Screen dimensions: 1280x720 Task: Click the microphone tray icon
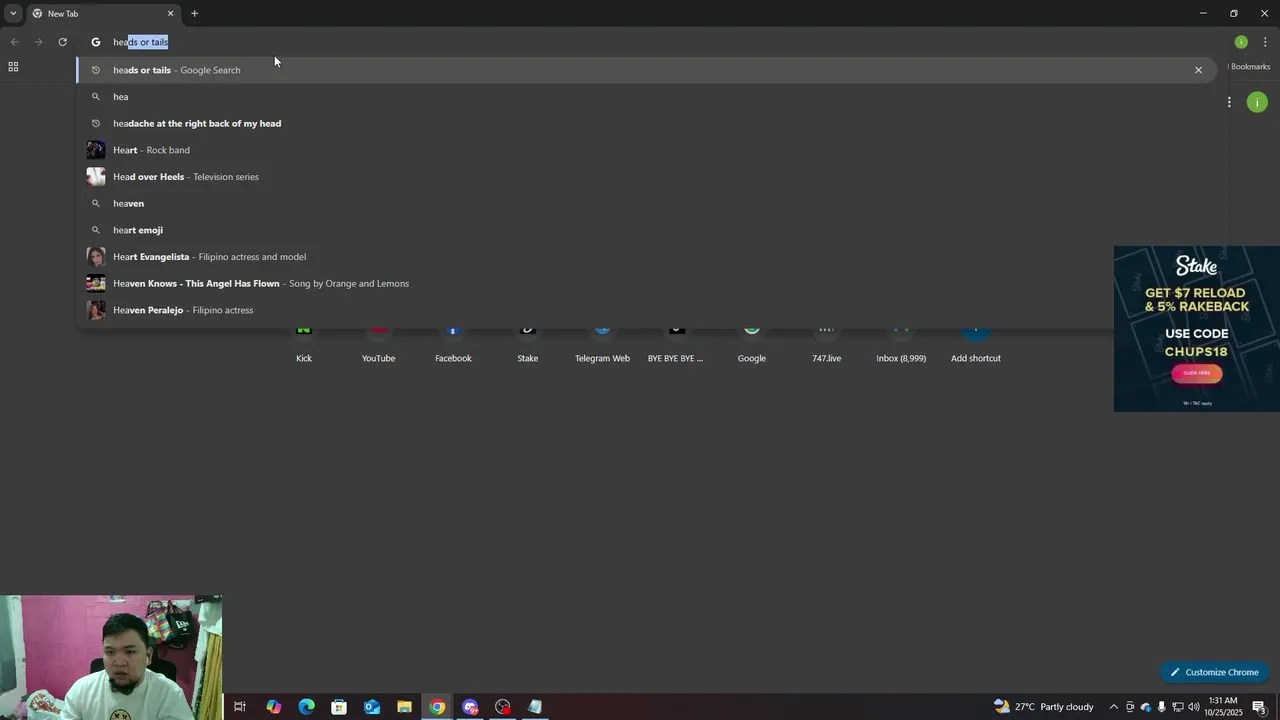[x=1161, y=707]
